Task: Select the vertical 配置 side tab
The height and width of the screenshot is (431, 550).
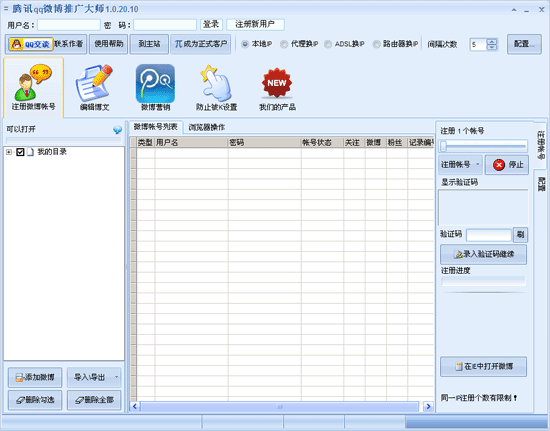Action: [x=541, y=184]
